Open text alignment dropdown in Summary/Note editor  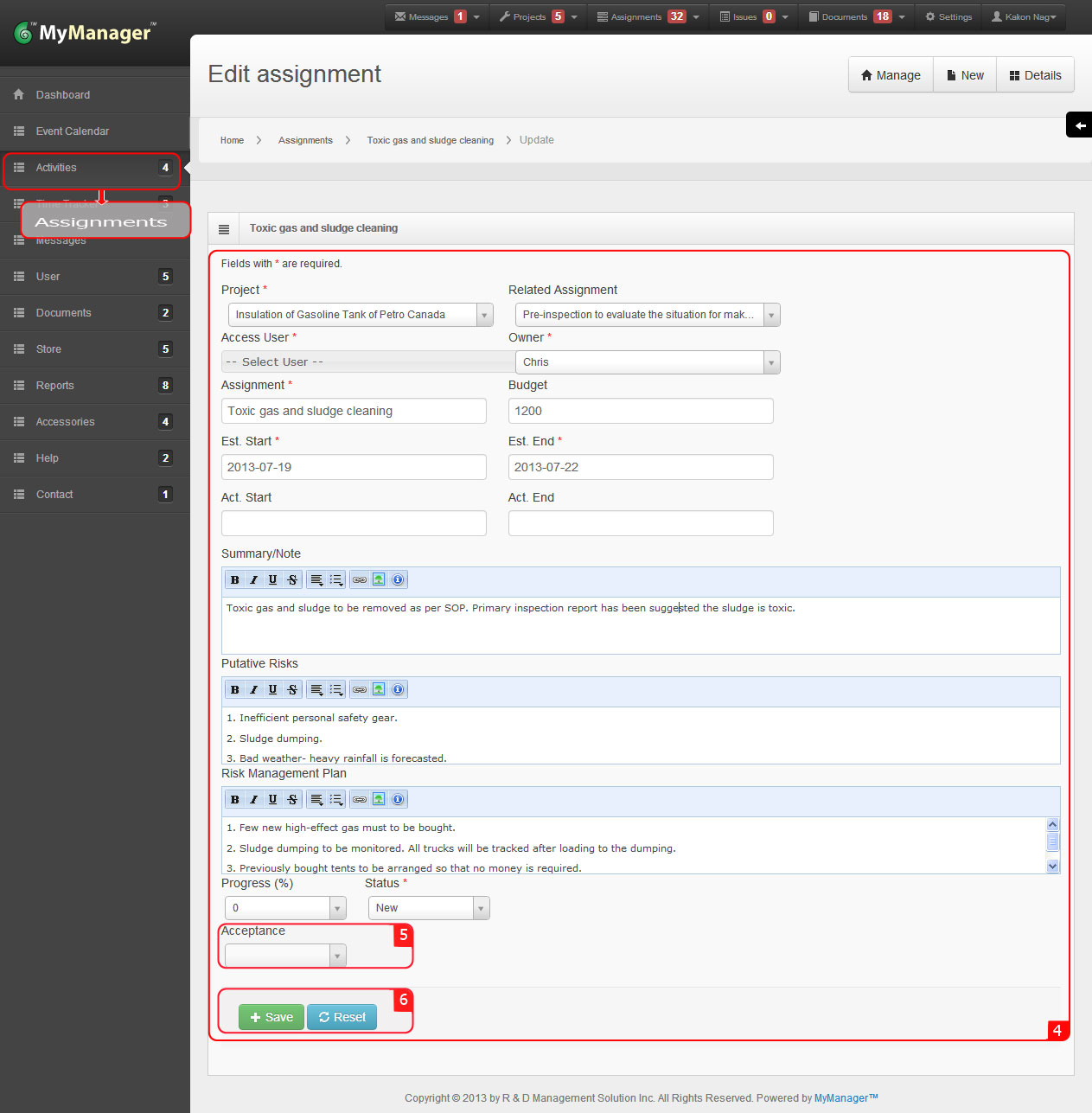pos(316,580)
